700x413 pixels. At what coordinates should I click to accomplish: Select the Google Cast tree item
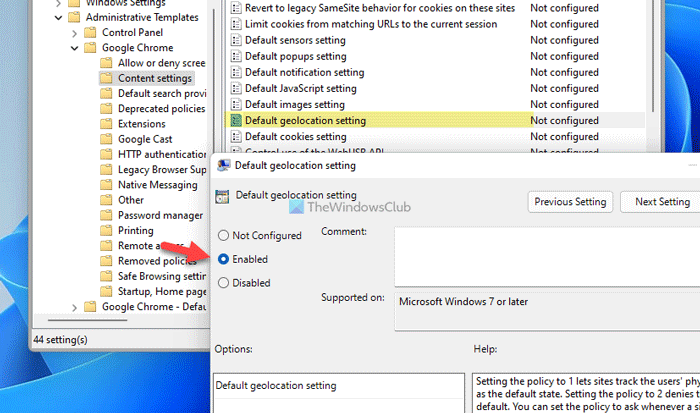(x=145, y=139)
